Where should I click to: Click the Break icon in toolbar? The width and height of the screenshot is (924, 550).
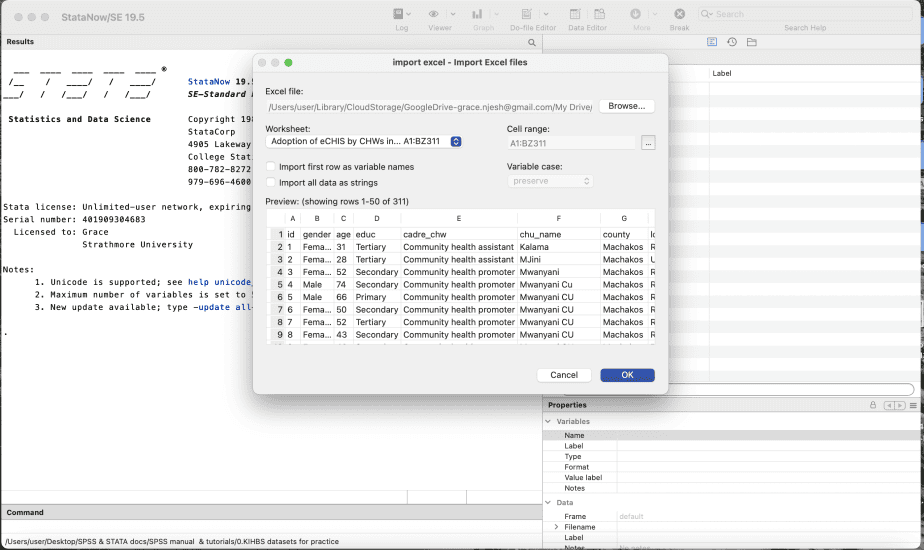(679, 15)
